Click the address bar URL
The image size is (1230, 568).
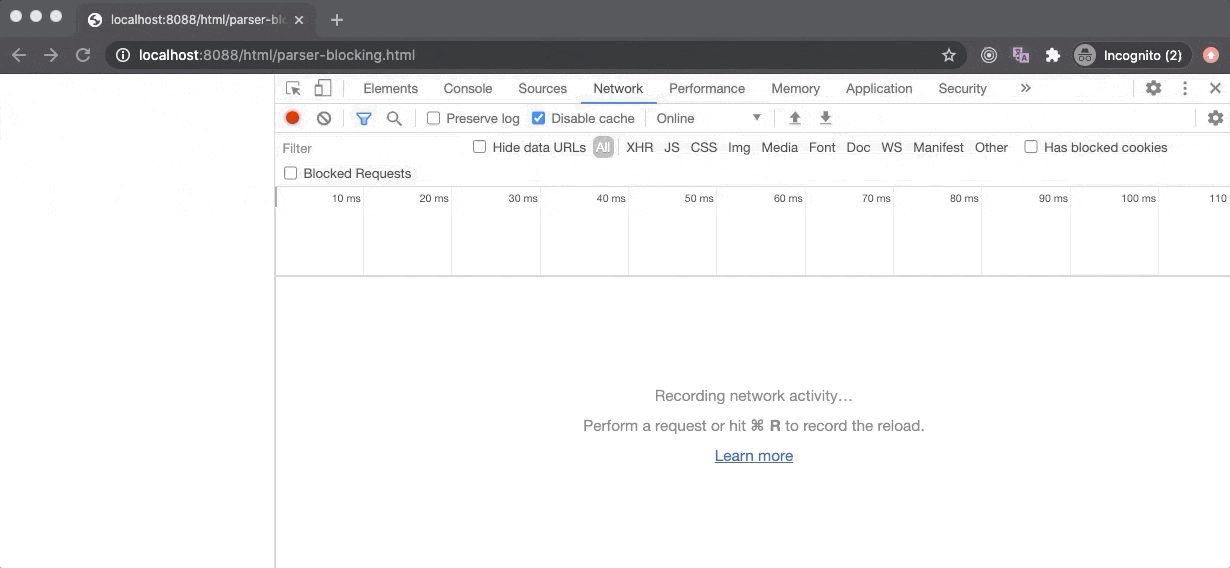[277, 55]
